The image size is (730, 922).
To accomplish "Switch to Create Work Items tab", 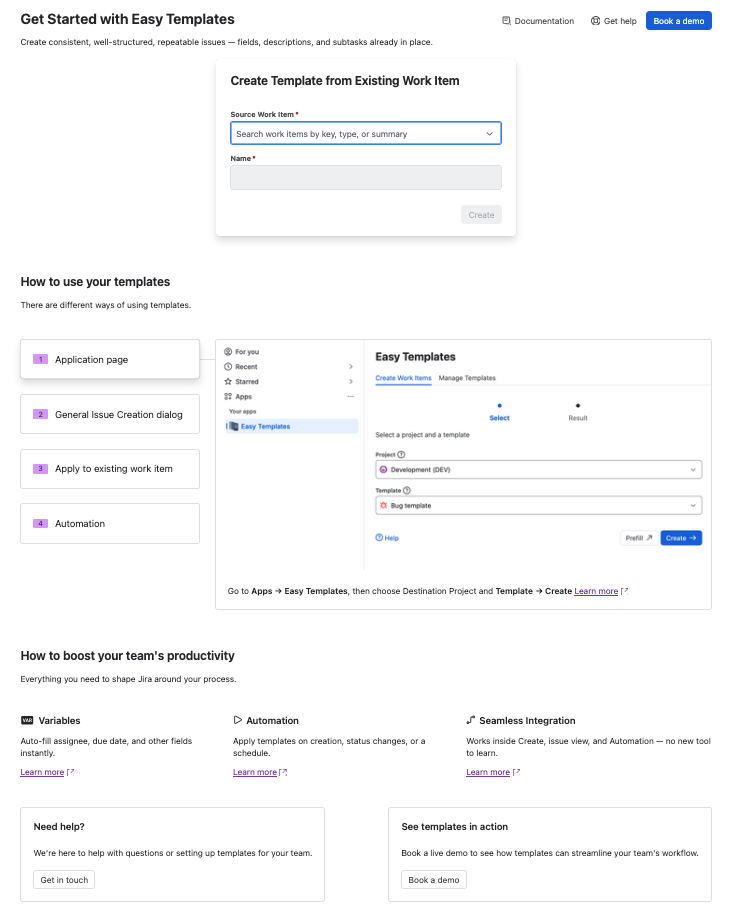I will pos(404,378).
